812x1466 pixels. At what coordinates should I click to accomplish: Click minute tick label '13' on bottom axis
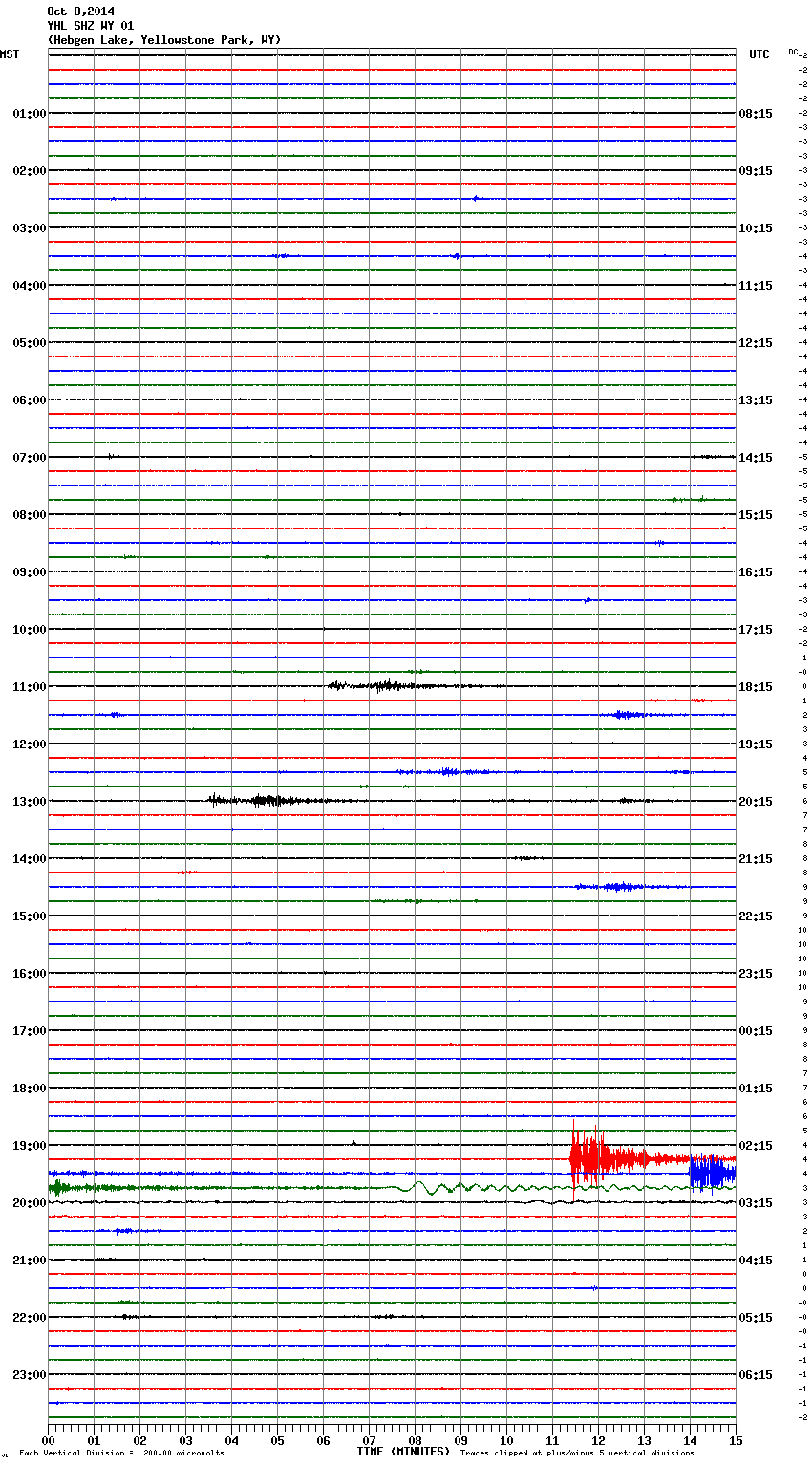[x=644, y=1439]
